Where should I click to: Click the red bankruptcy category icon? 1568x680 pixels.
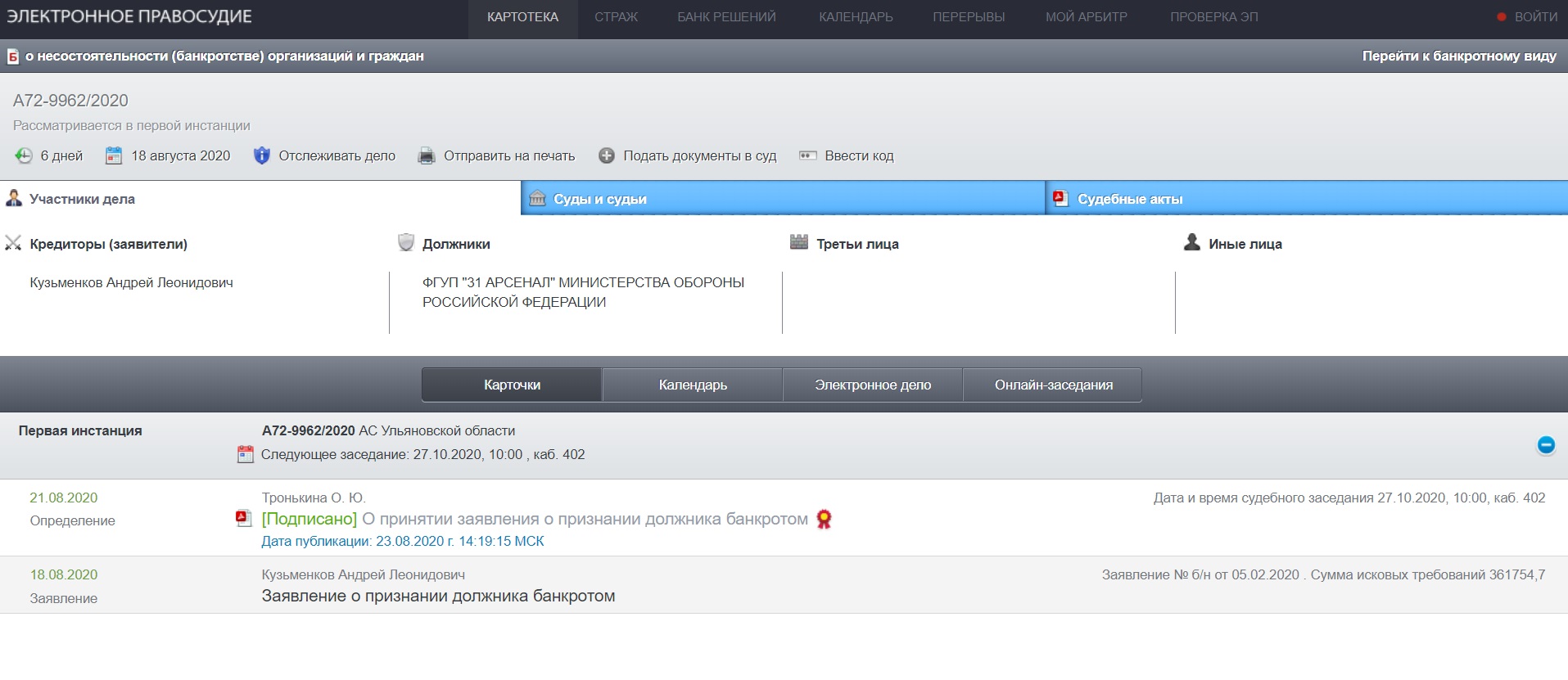point(13,56)
